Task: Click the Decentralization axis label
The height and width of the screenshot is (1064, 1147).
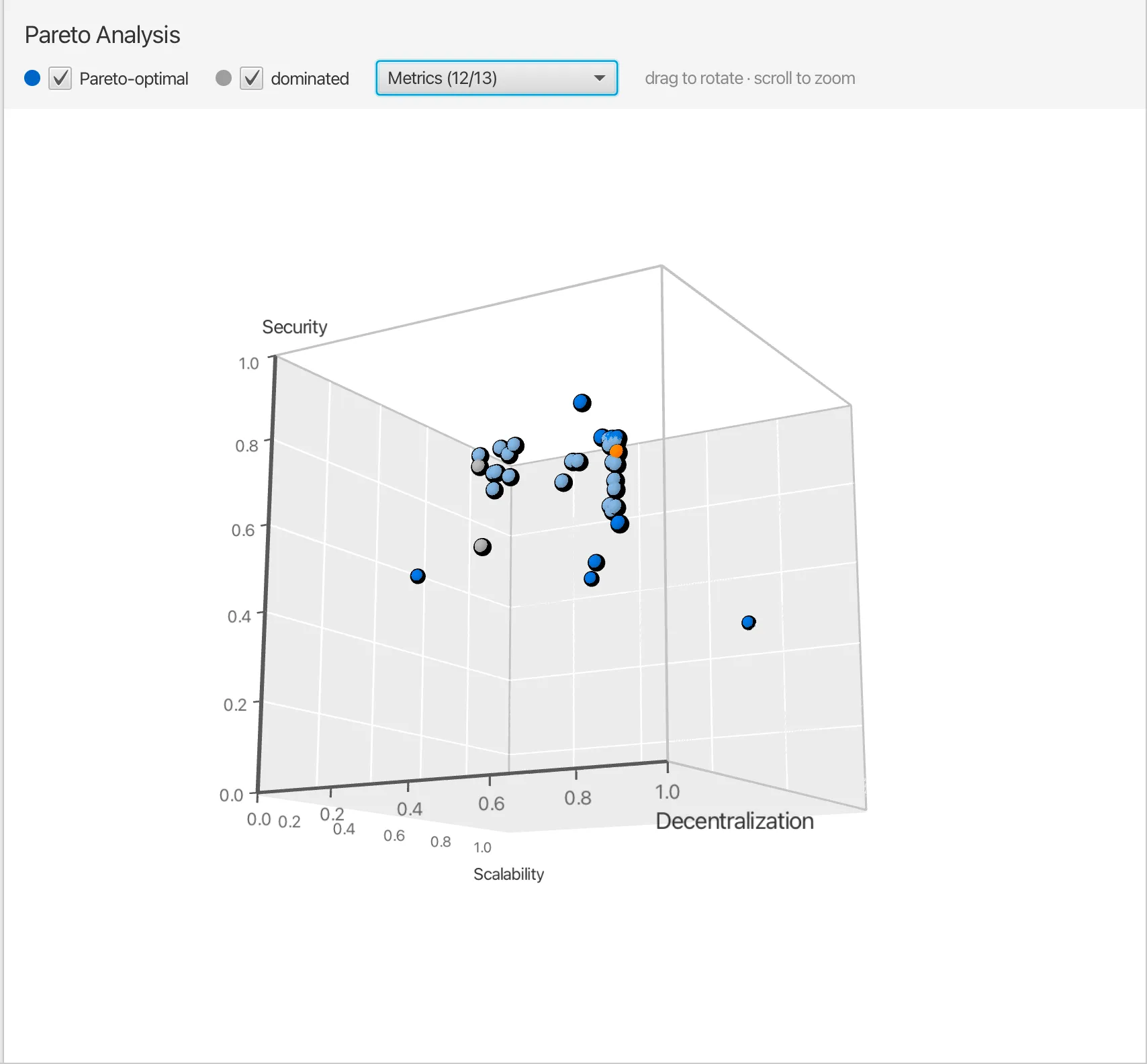Action: 735,821
